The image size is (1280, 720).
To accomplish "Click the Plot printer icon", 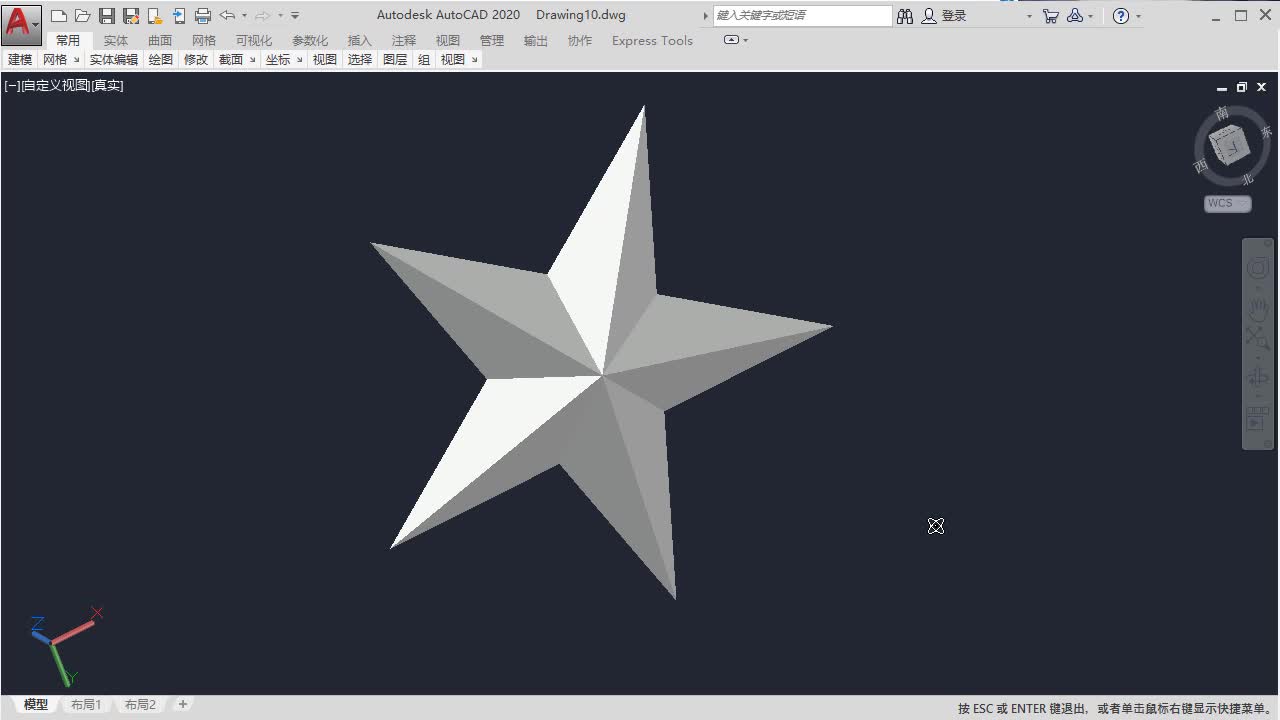I will click(x=203, y=16).
